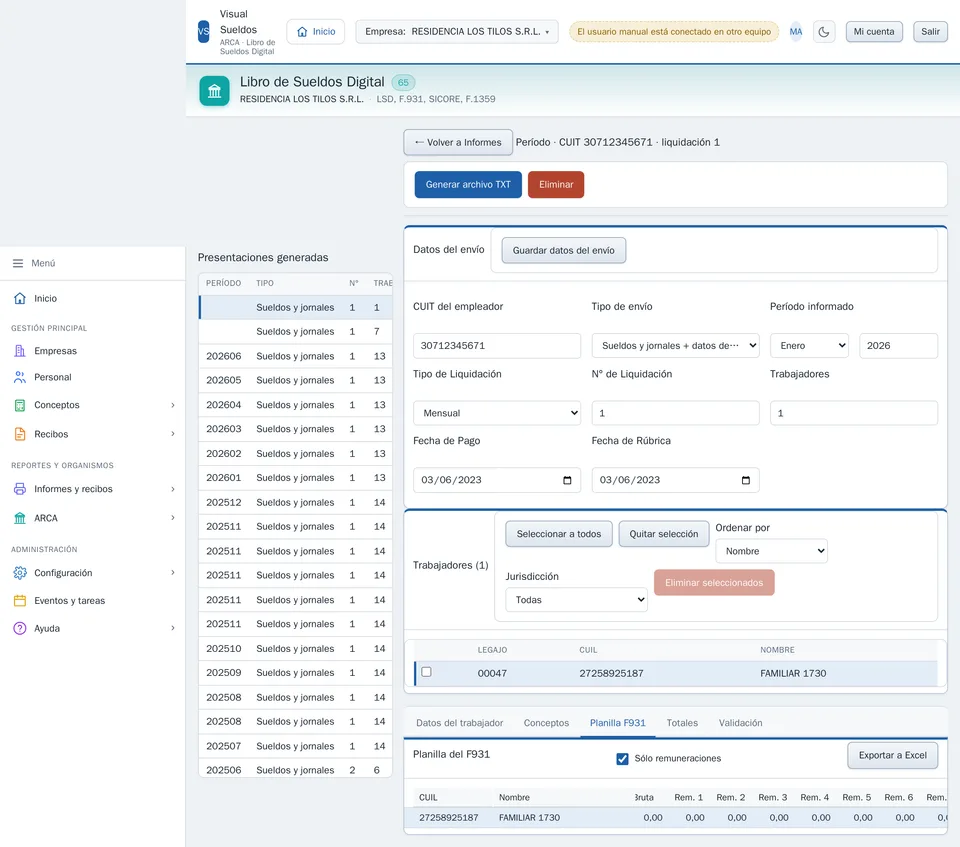The height and width of the screenshot is (847, 960).
Task: Click the Nº de Liquidación input field
Action: tap(675, 413)
